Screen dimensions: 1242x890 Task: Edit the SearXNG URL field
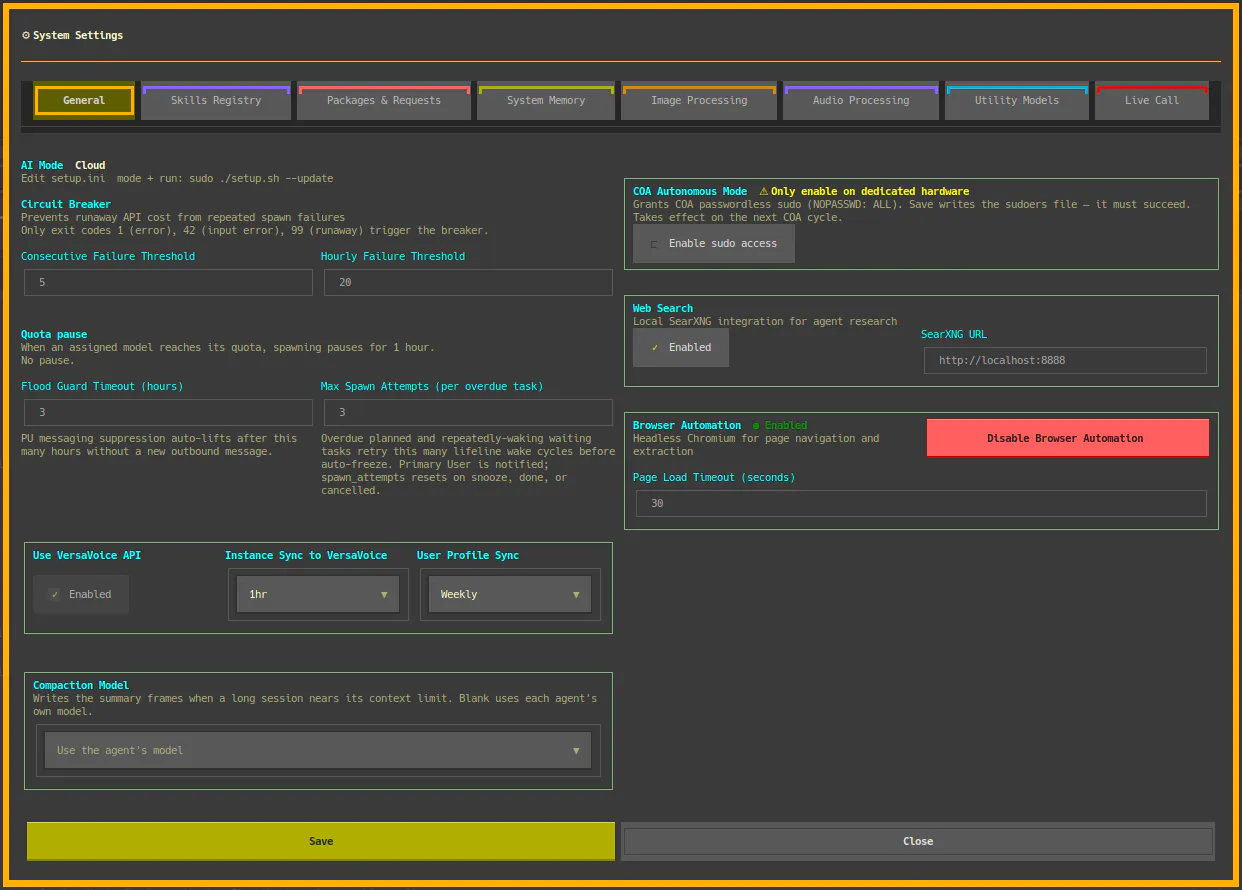click(x=1065, y=360)
